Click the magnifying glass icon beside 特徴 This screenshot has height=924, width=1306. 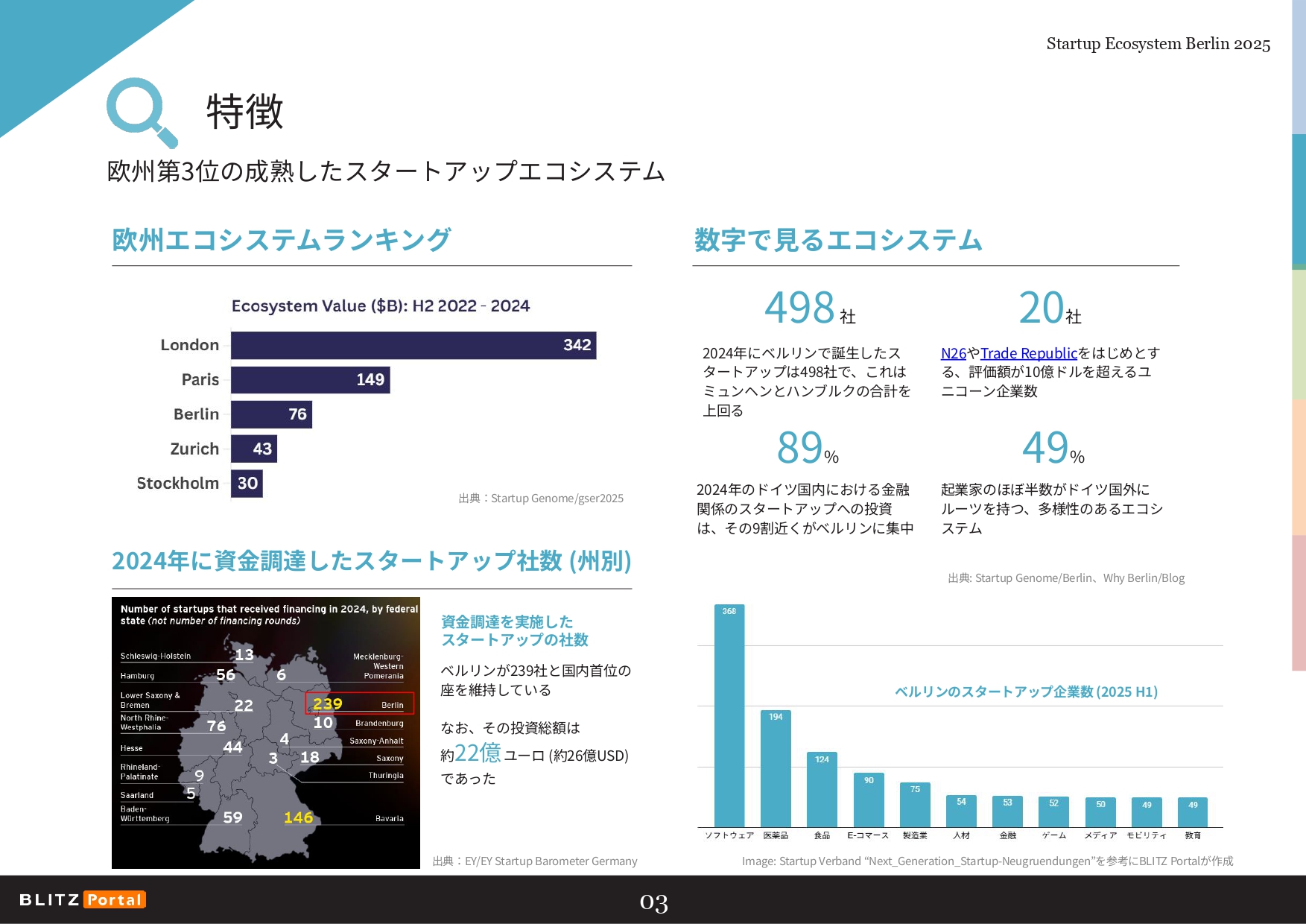[x=141, y=111]
